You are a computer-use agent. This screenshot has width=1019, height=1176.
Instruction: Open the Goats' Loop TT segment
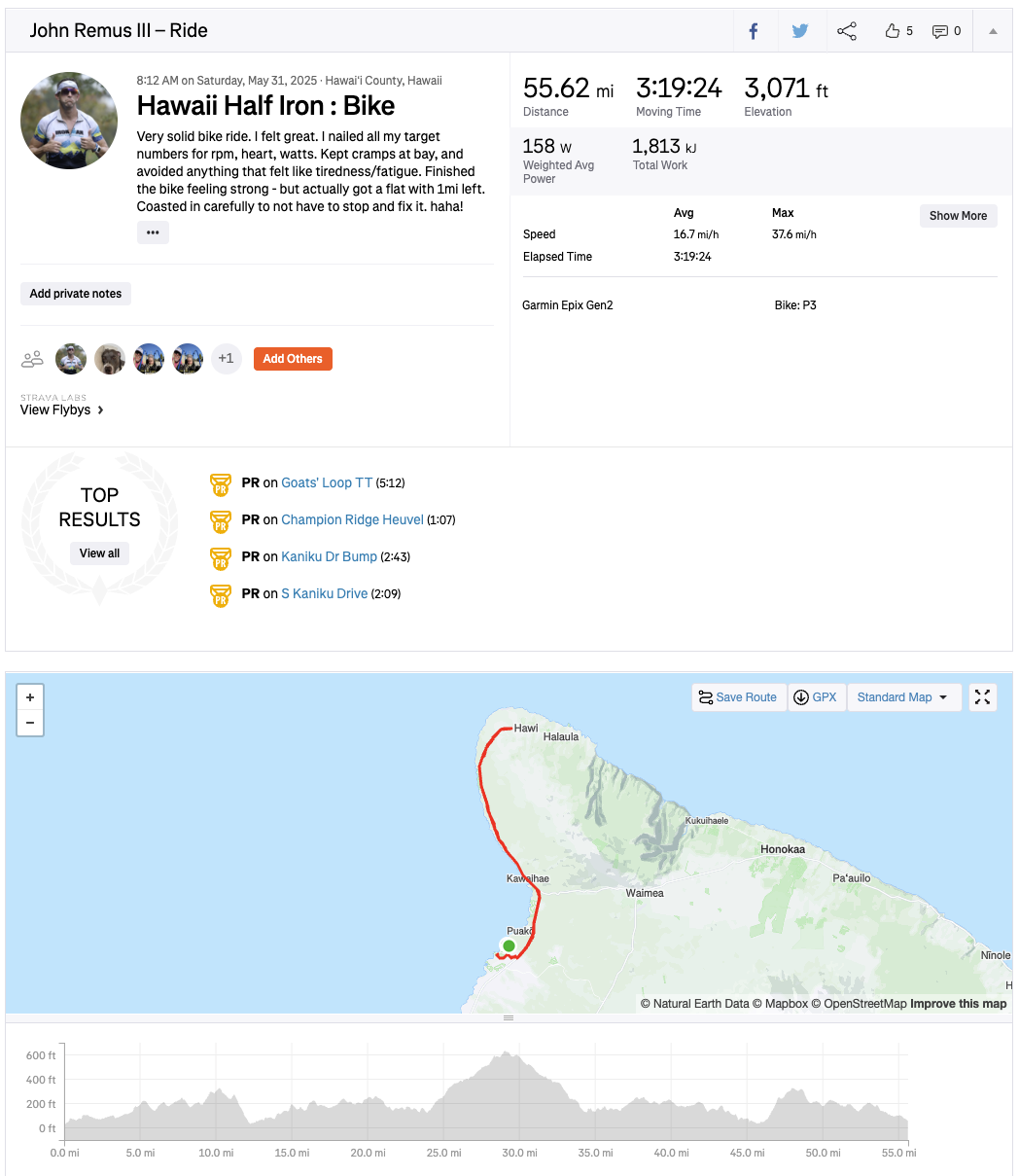(x=327, y=482)
